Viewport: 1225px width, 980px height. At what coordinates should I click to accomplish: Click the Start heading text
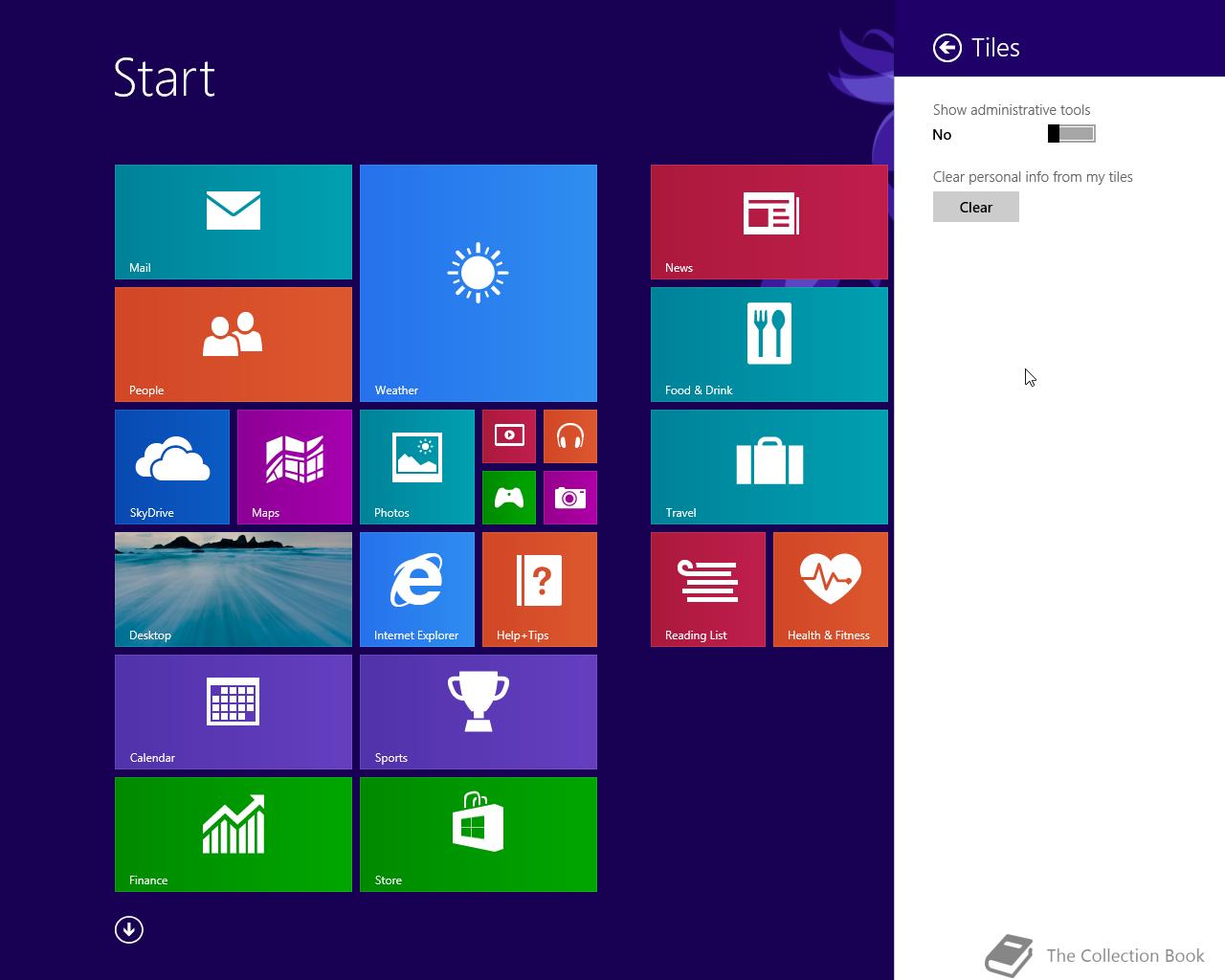[x=165, y=78]
